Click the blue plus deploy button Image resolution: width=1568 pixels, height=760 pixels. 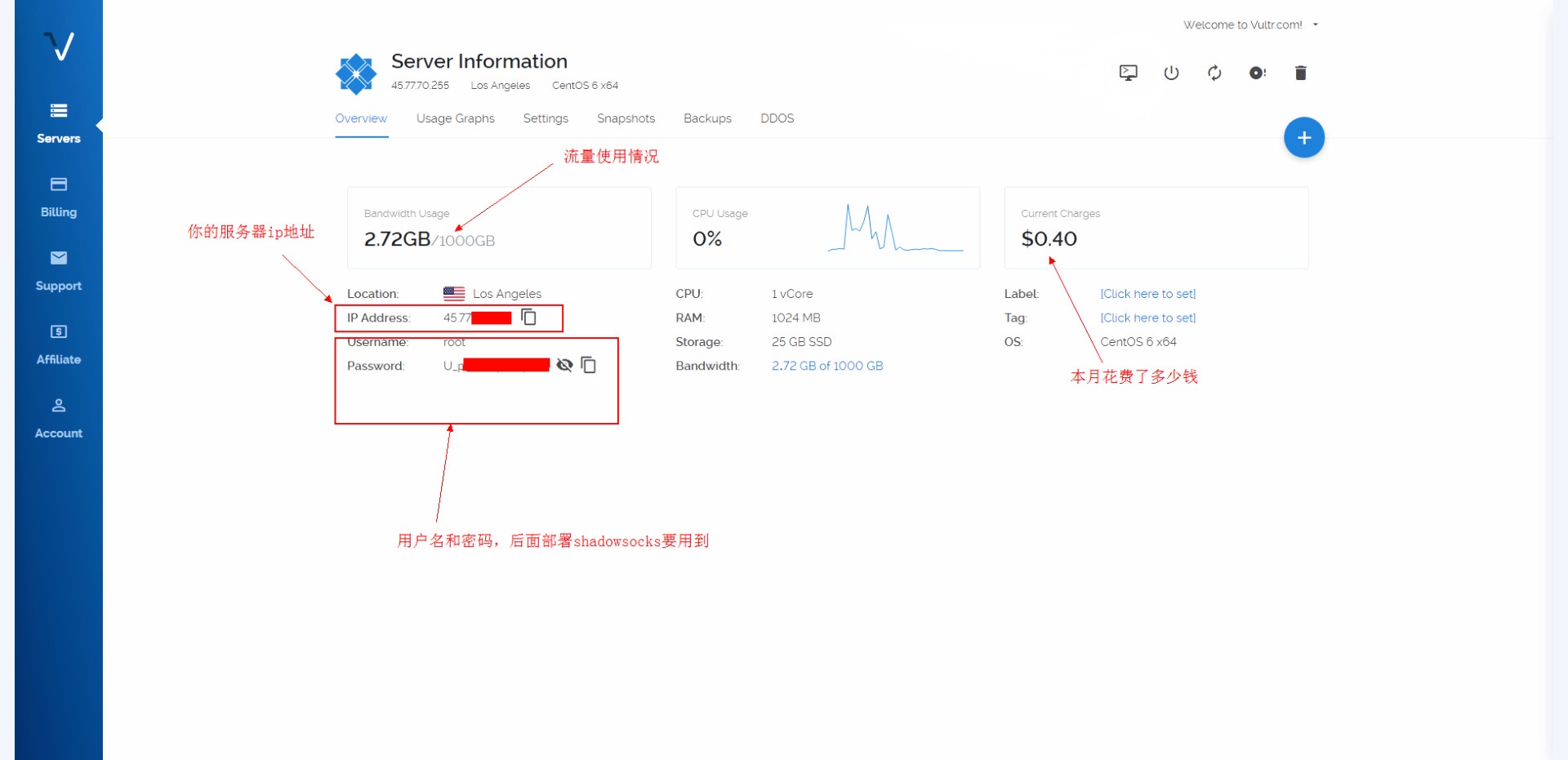click(1303, 138)
